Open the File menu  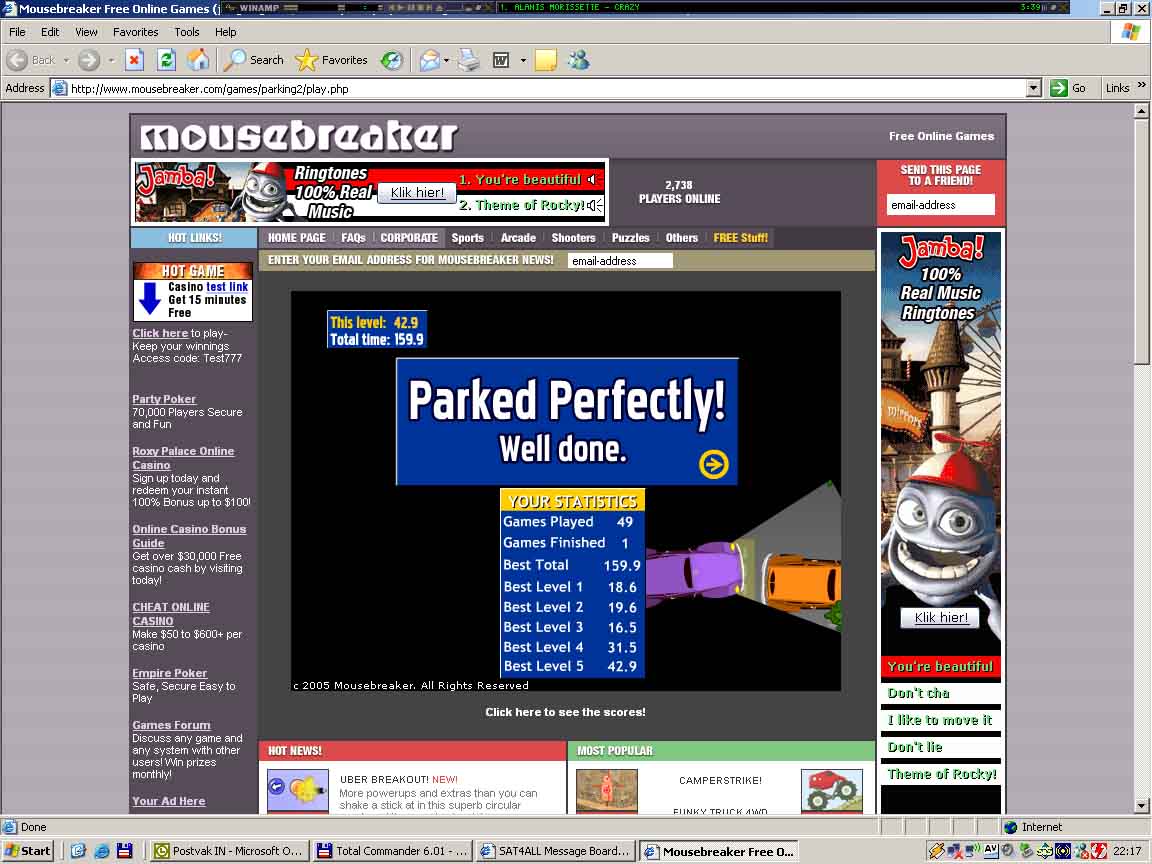tap(17, 32)
